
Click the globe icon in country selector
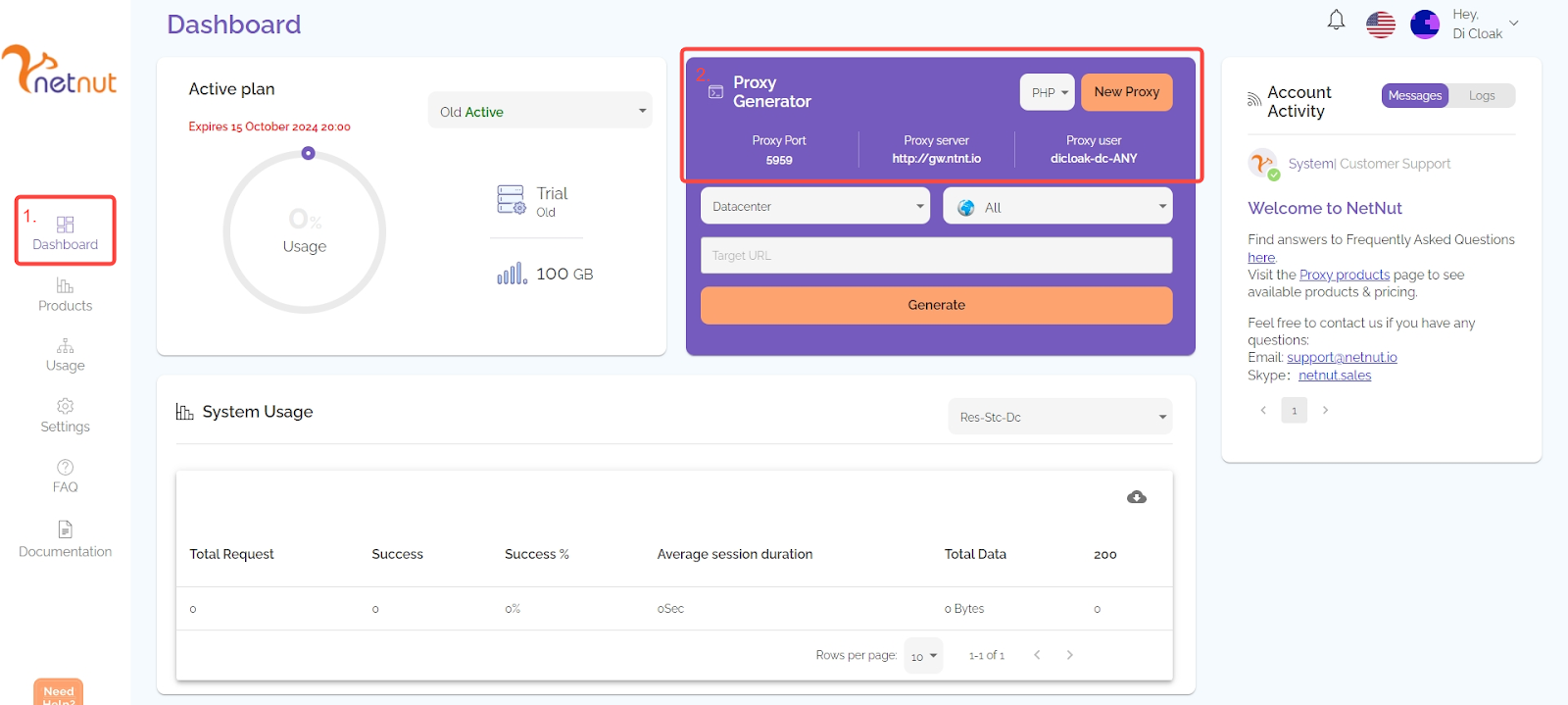click(x=966, y=208)
